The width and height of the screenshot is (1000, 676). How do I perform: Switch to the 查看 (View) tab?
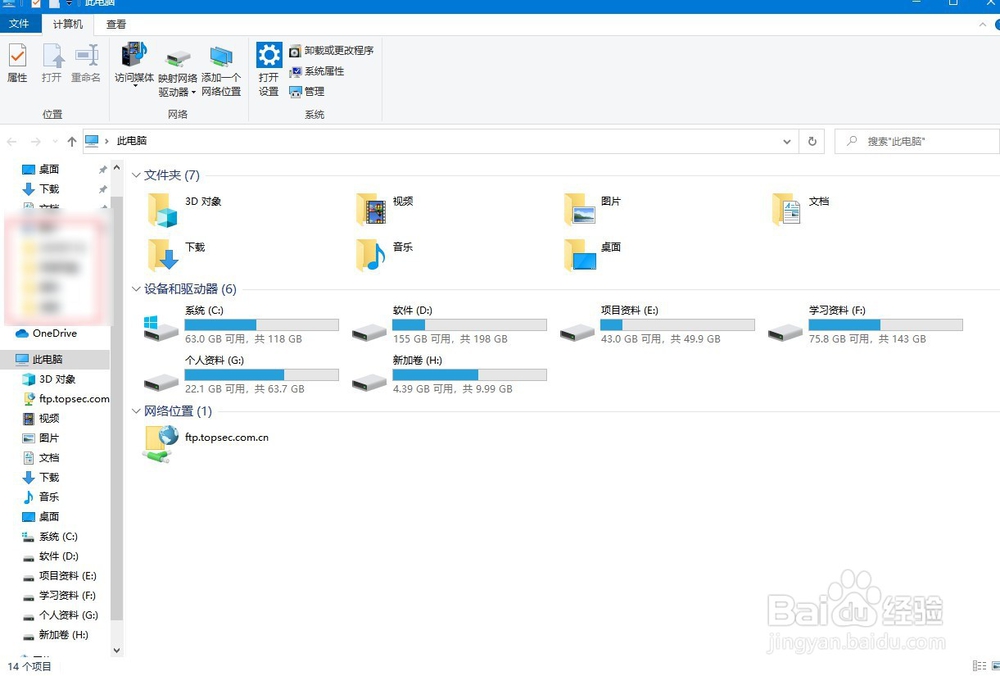116,23
